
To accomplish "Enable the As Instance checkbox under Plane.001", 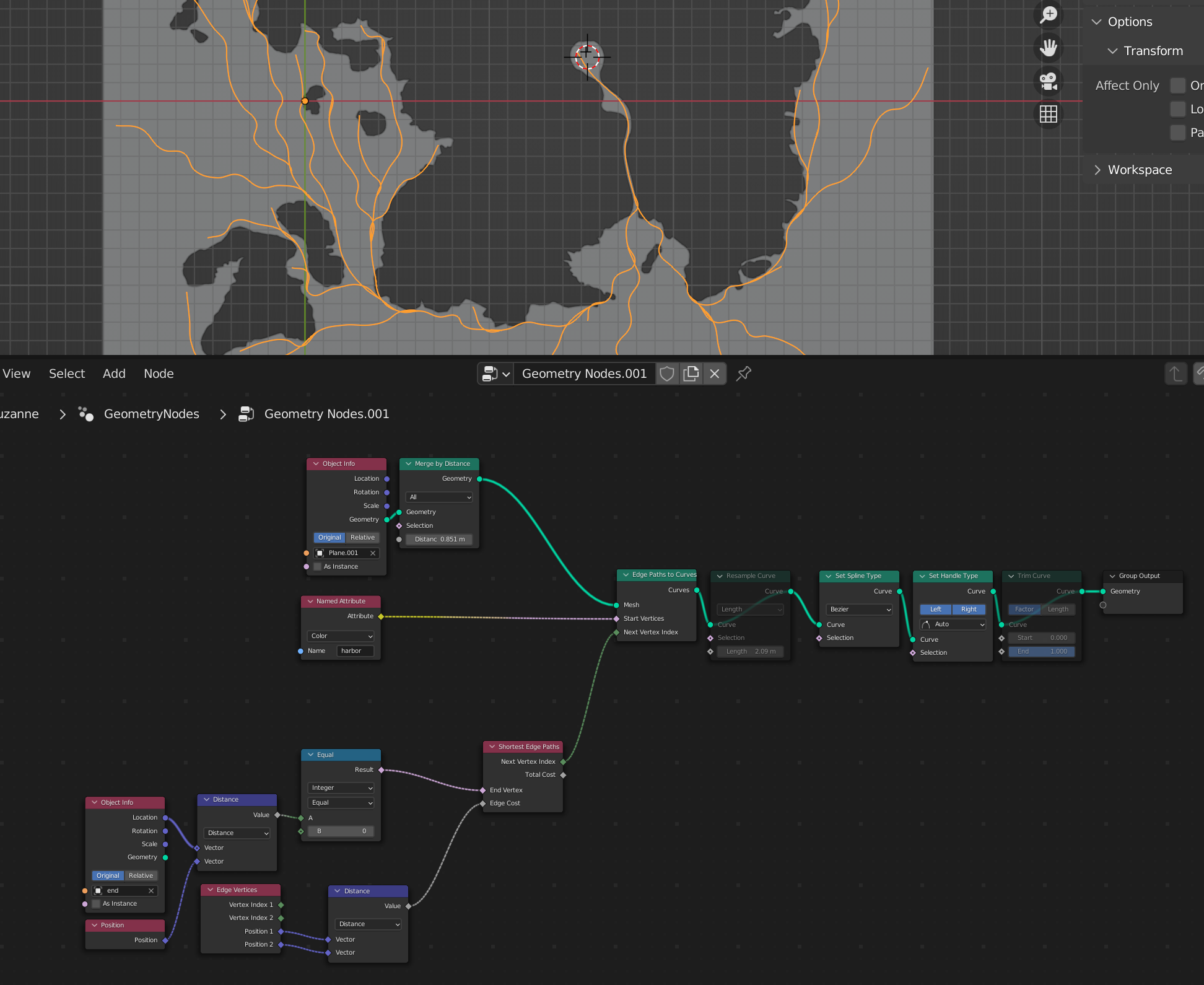I will [x=318, y=566].
